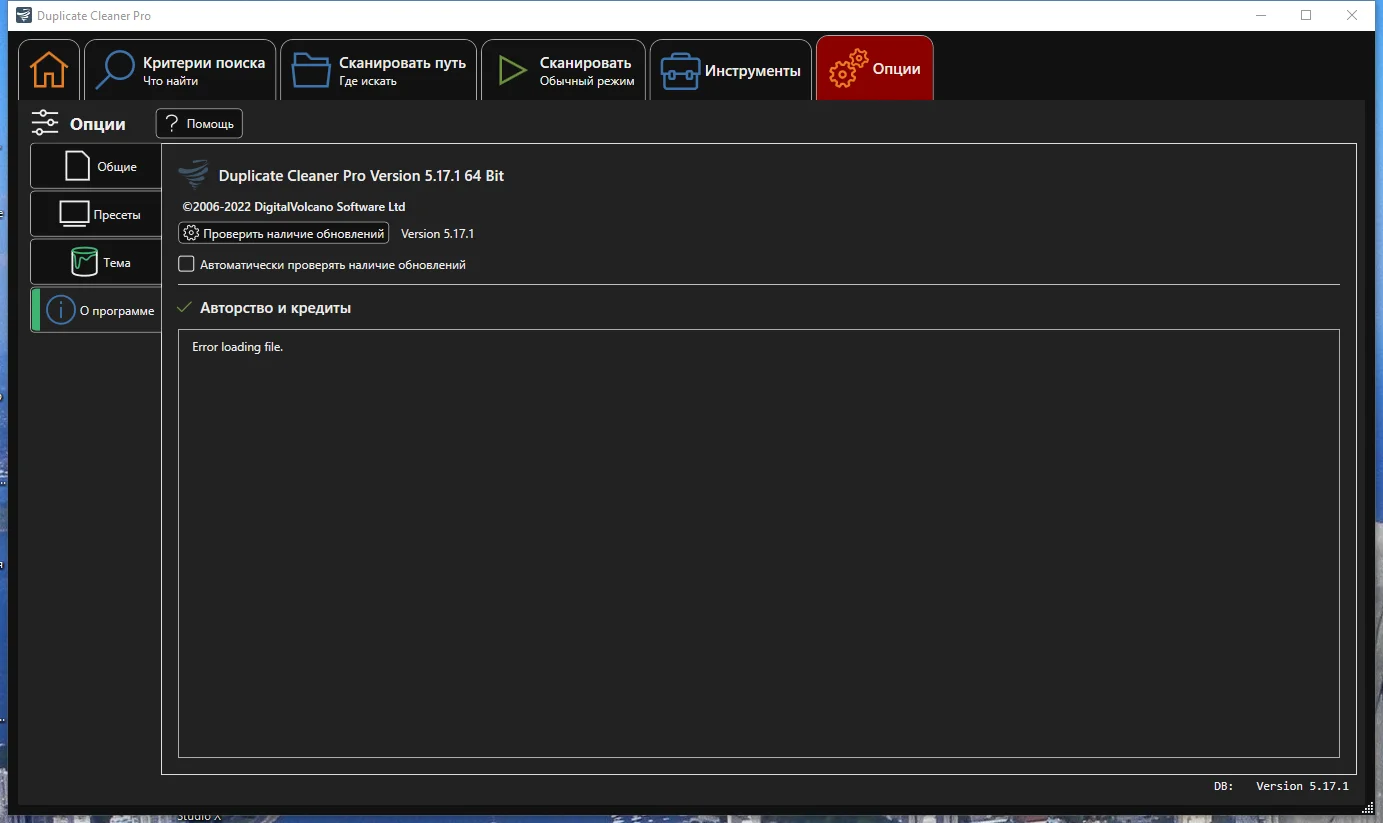This screenshot has height=823, width=1383.
Task: Click the Version 5.17.1 label beside update button
Action: [x=437, y=233]
